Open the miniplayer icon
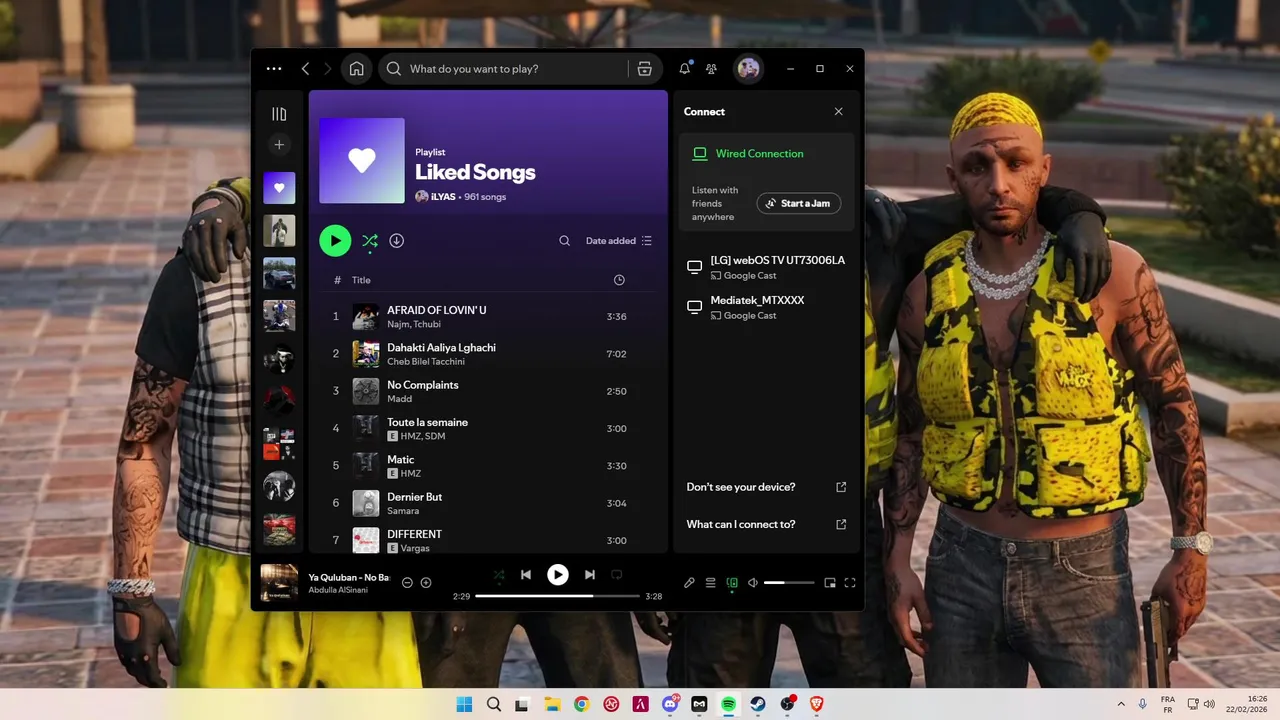 (x=829, y=583)
